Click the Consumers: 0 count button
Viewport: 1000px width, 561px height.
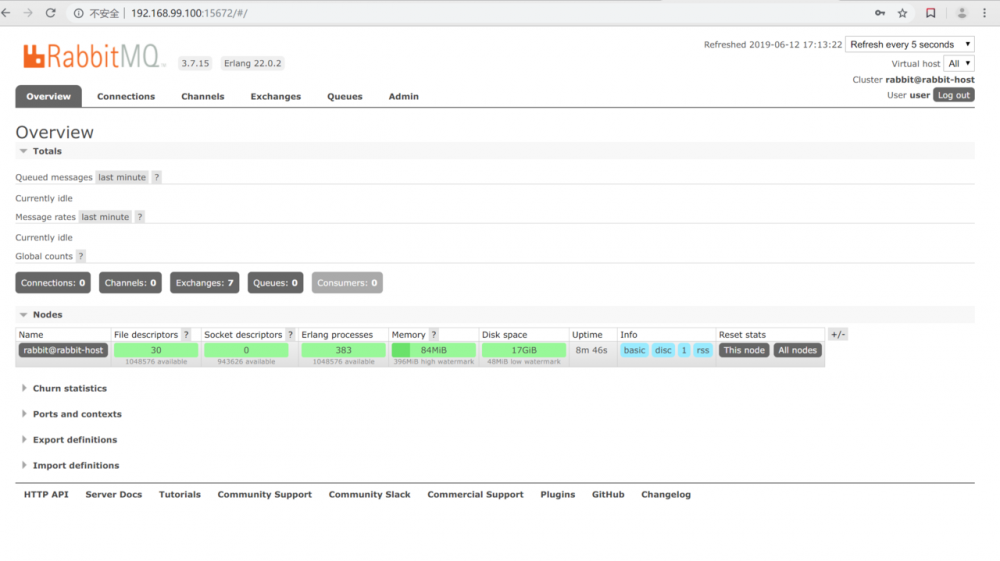tap(347, 283)
